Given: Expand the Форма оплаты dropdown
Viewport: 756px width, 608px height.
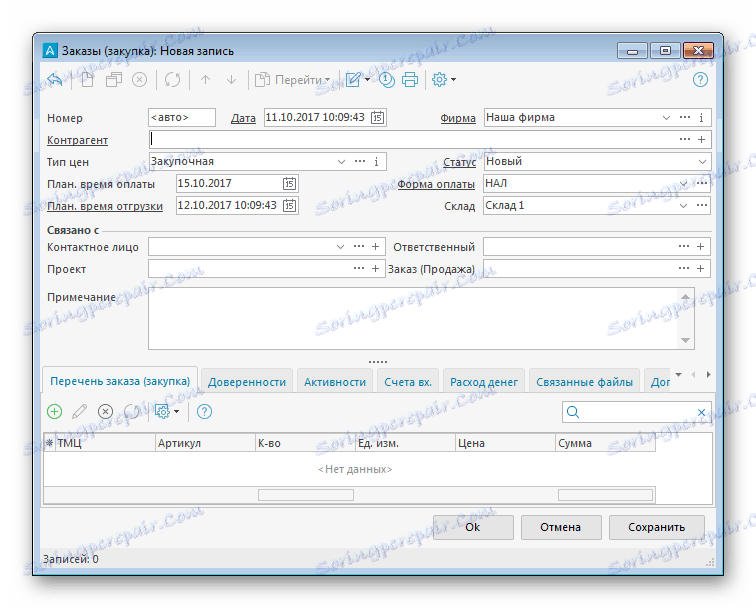Looking at the screenshot, I should tap(683, 184).
